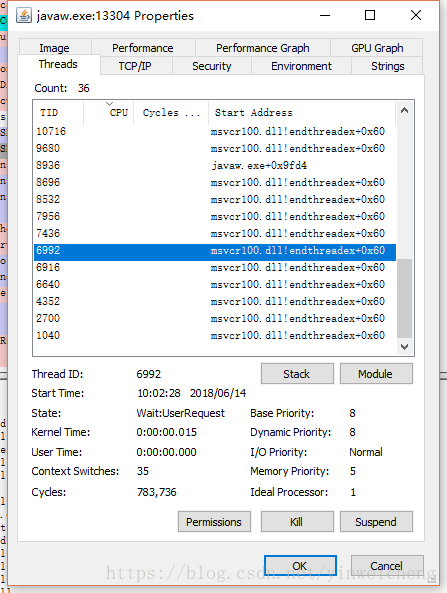Click the scroll down arrow in the thread list

(x=404, y=347)
